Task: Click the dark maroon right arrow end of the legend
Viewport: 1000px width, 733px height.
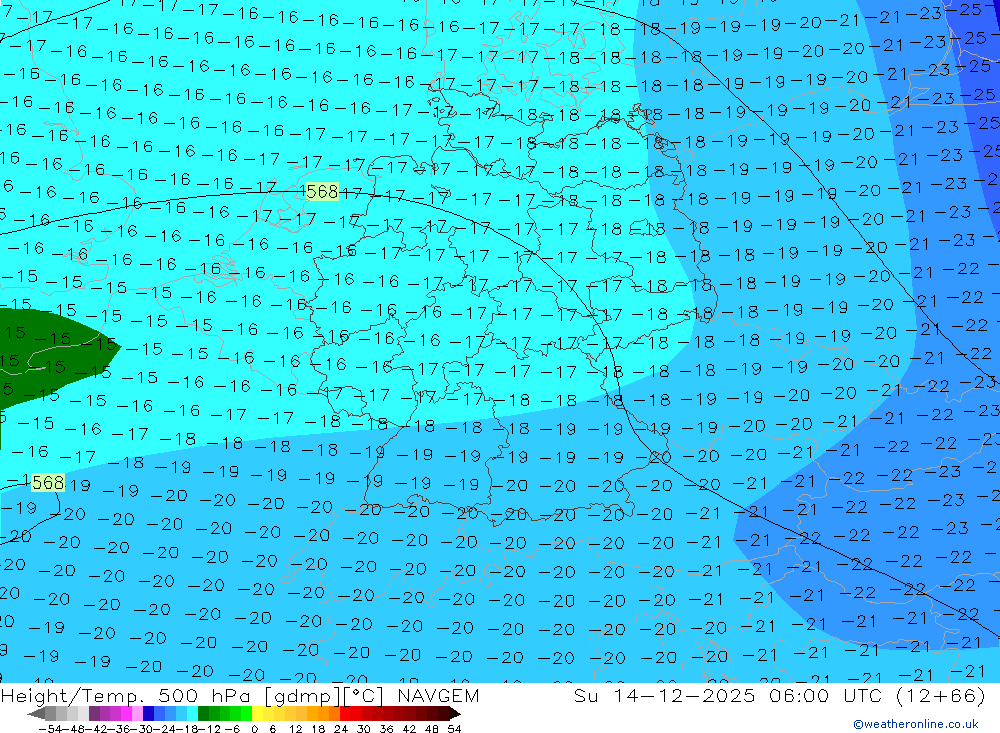Action: click(x=455, y=714)
